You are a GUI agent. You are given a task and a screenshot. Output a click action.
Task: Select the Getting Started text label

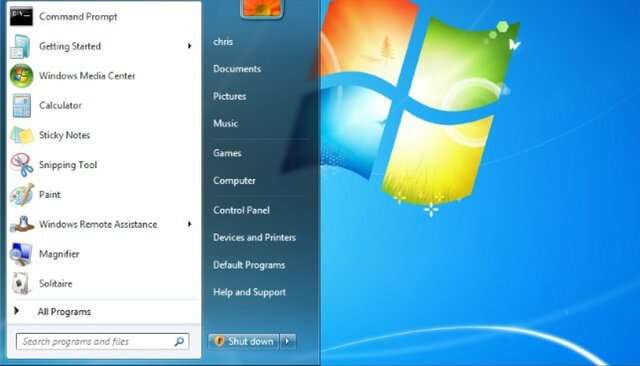tap(70, 47)
